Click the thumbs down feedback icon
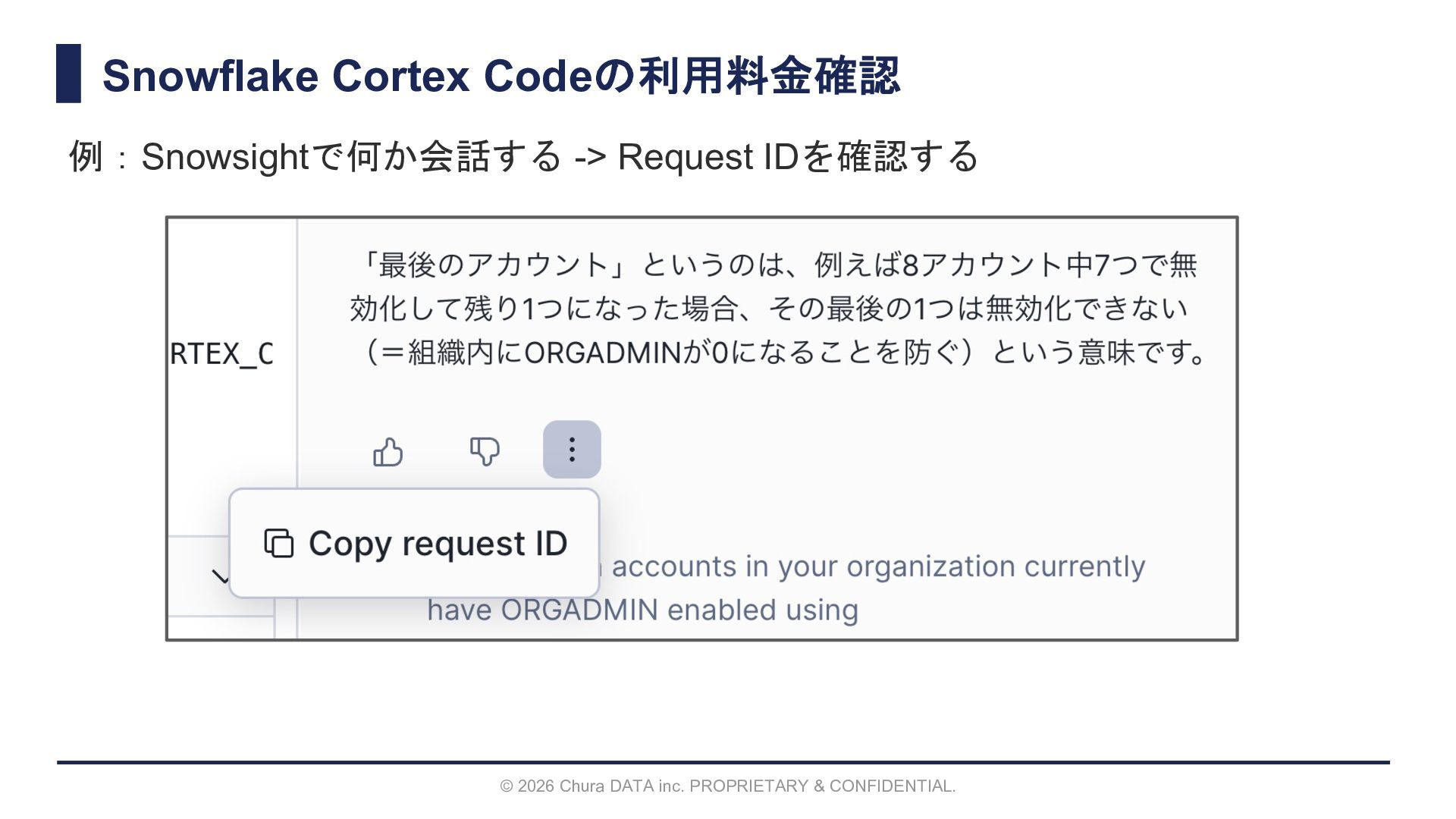 [485, 450]
